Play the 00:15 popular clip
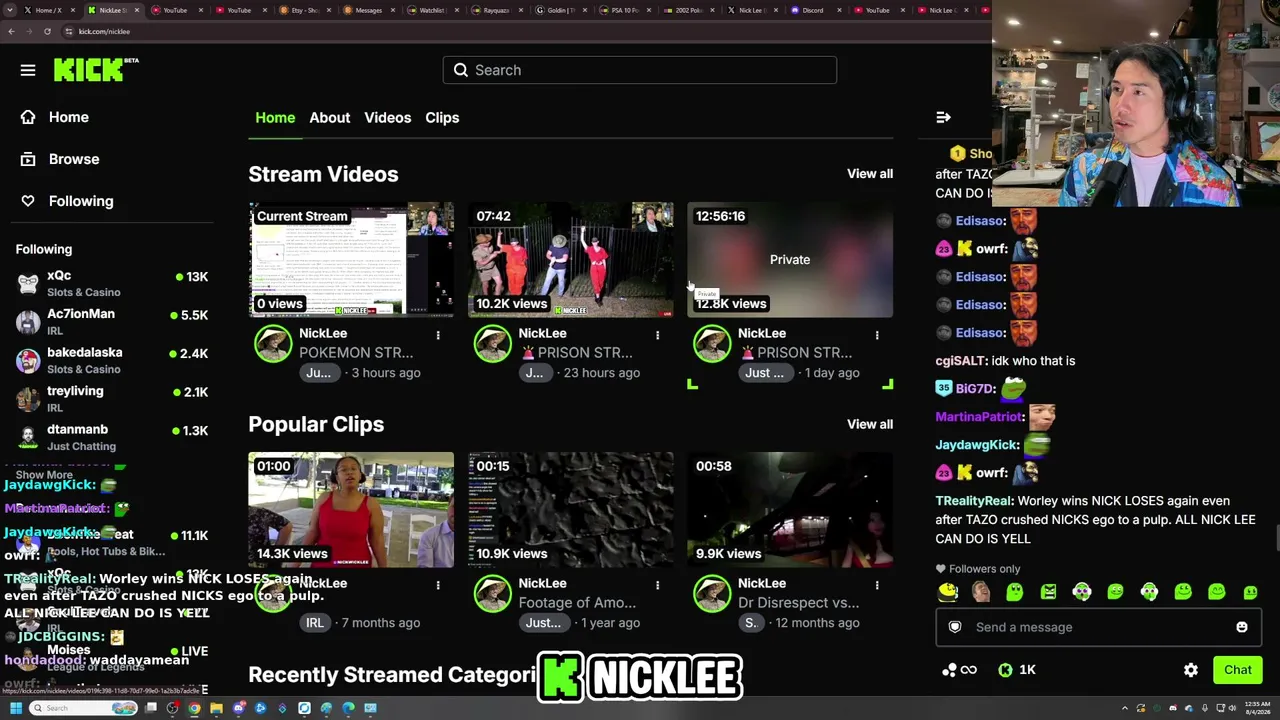 click(x=571, y=510)
